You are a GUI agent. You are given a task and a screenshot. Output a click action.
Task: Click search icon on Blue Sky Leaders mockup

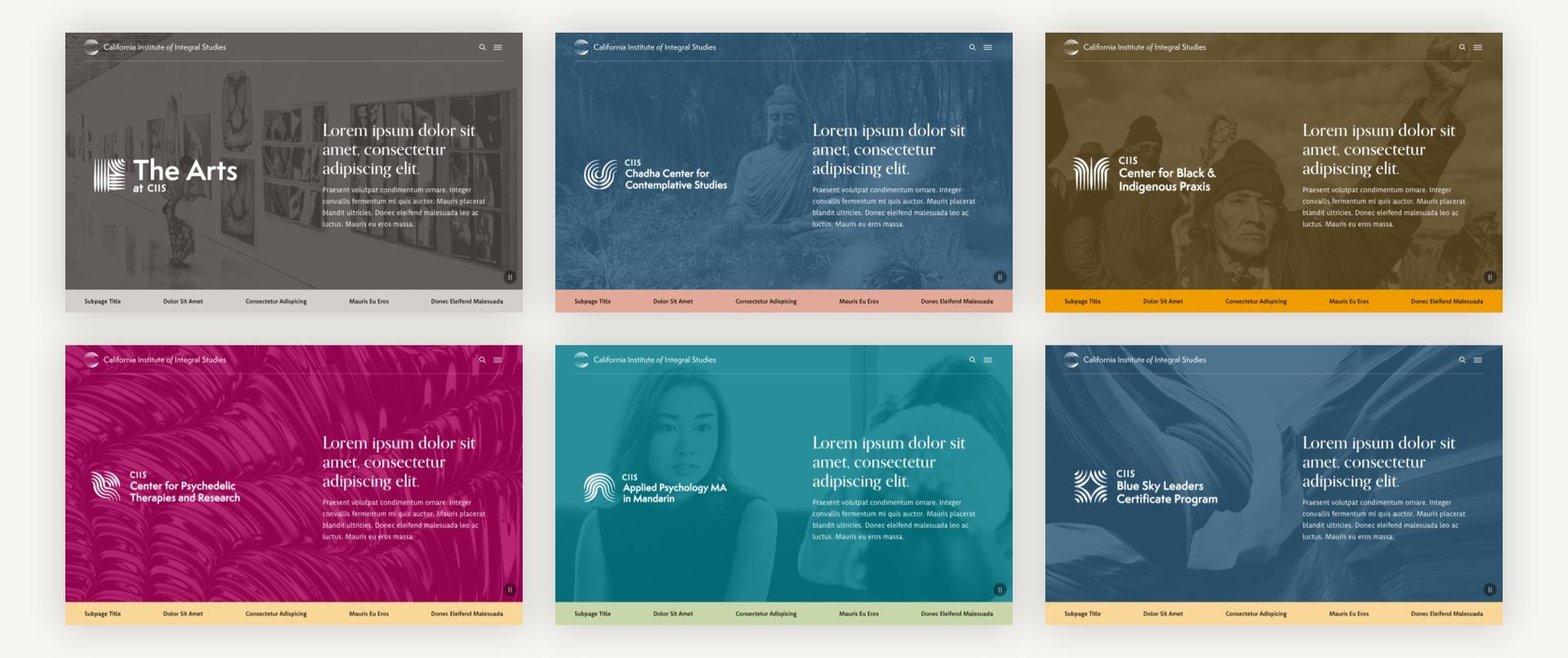[1462, 360]
